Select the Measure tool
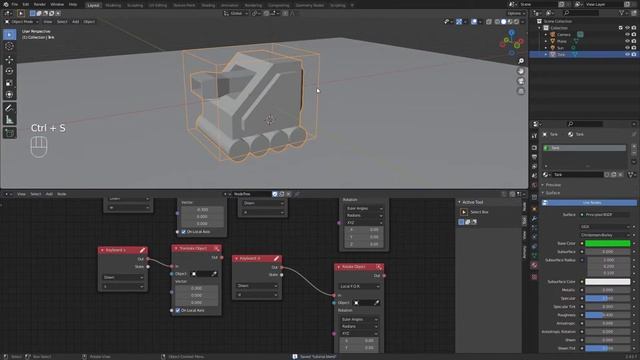 9,120
